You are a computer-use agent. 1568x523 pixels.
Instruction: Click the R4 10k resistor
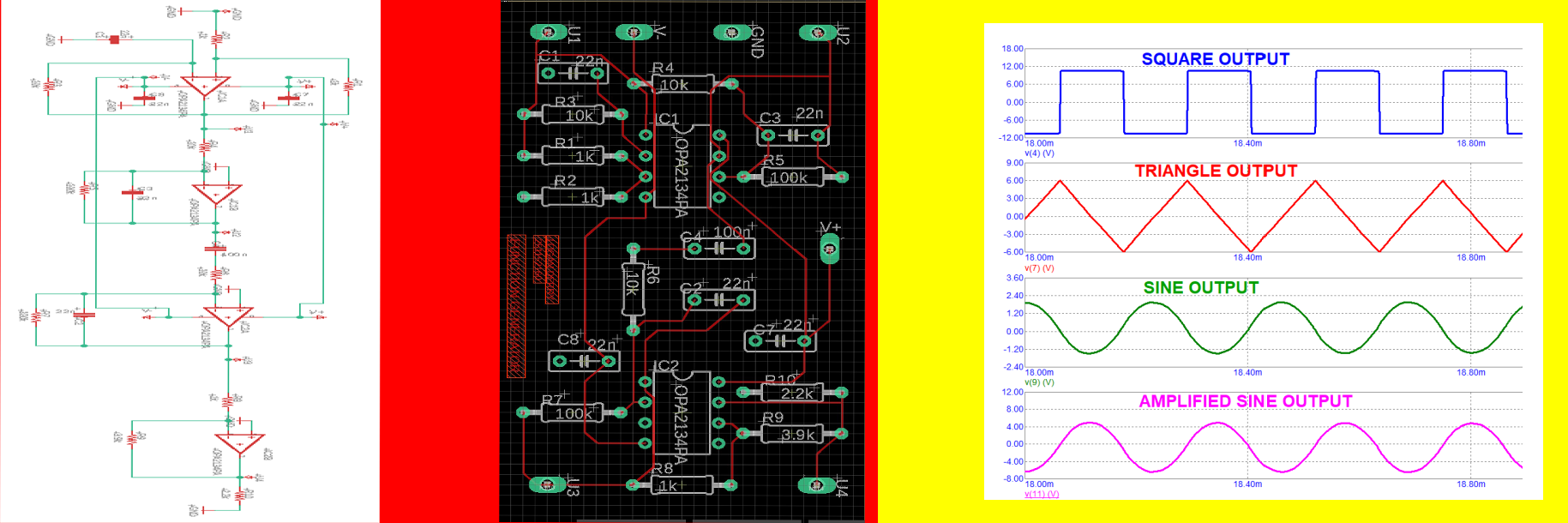[682, 84]
